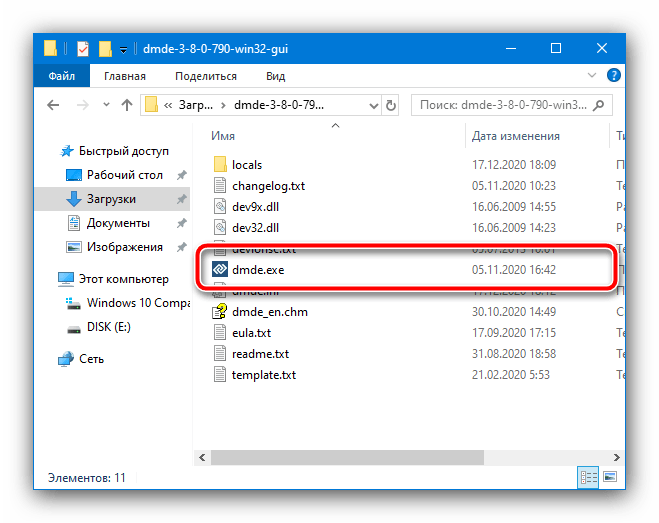Click the pin icon beside Изображения
Screen dimensions: 659x523
(182, 247)
